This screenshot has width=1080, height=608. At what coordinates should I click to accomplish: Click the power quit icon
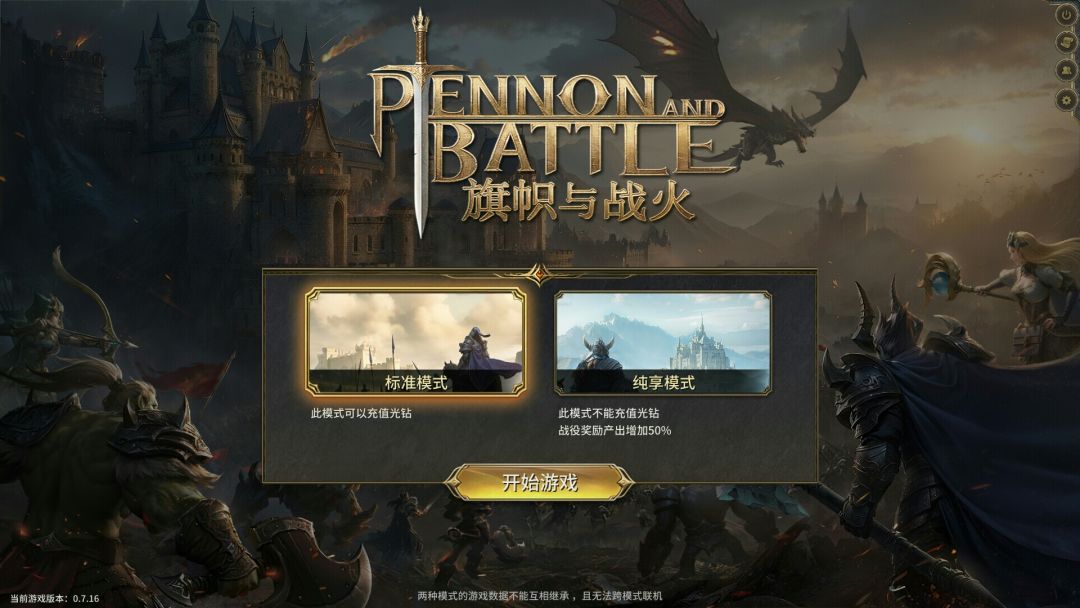pyautogui.click(x=1067, y=14)
